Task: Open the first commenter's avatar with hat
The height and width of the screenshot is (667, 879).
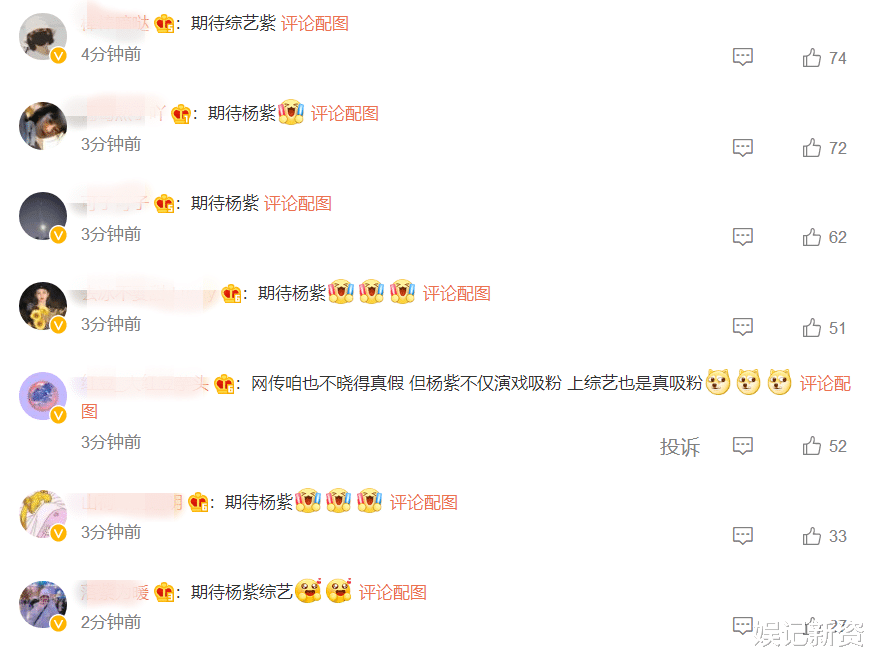Action: 43,37
